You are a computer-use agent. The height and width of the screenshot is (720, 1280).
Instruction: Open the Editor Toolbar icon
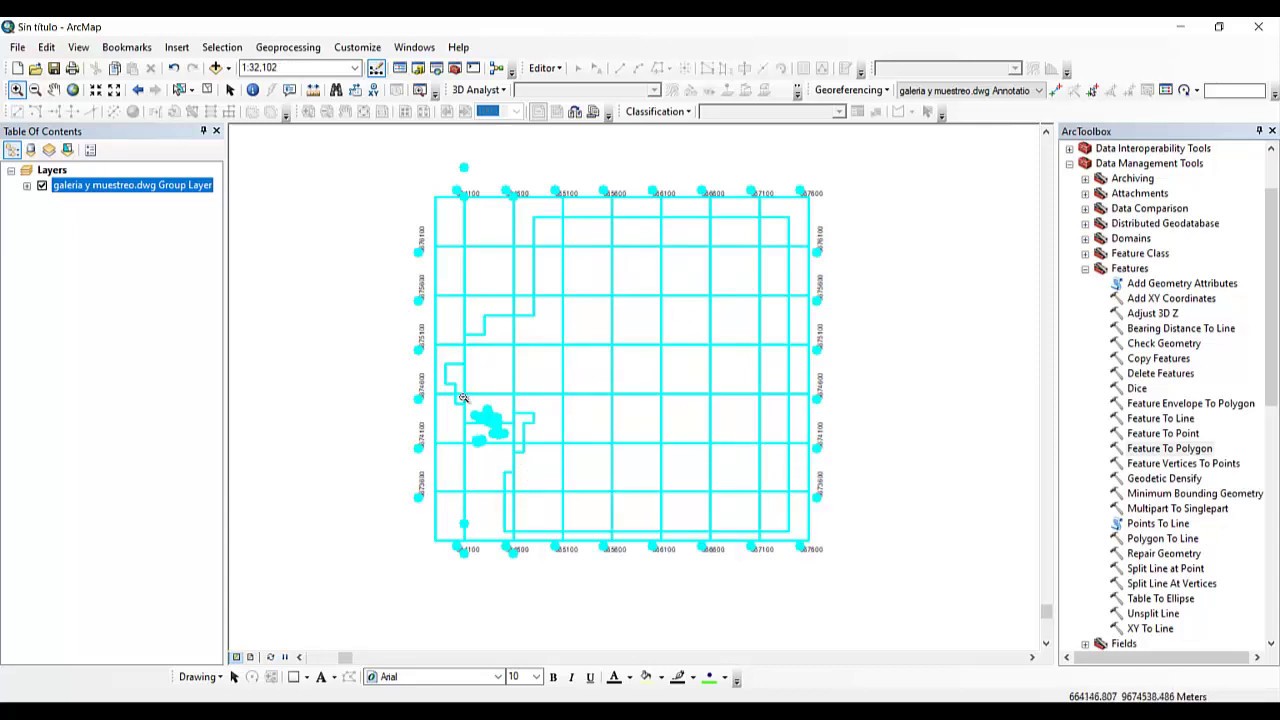pos(376,68)
